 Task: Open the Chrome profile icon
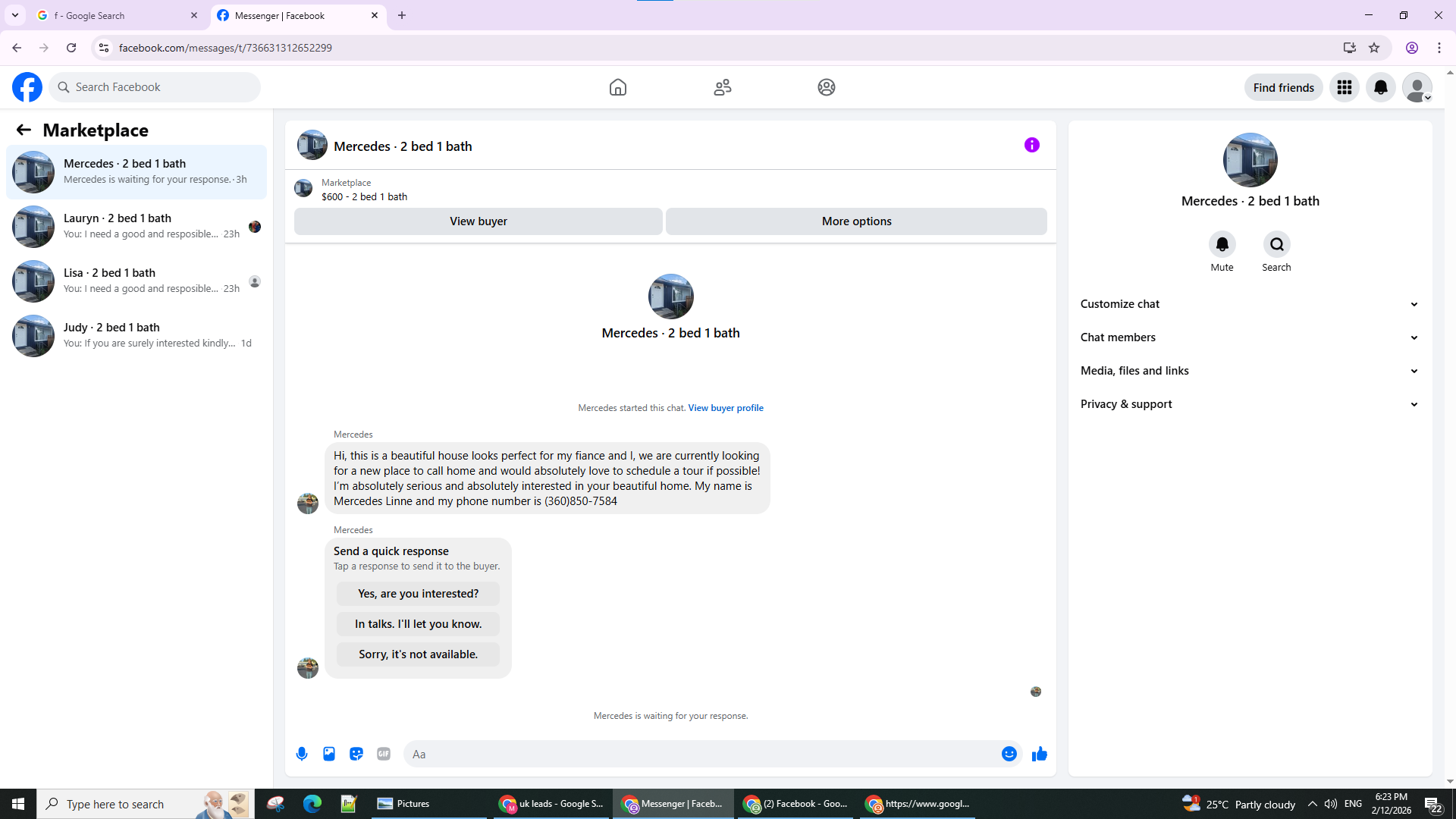(x=1412, y=48)
